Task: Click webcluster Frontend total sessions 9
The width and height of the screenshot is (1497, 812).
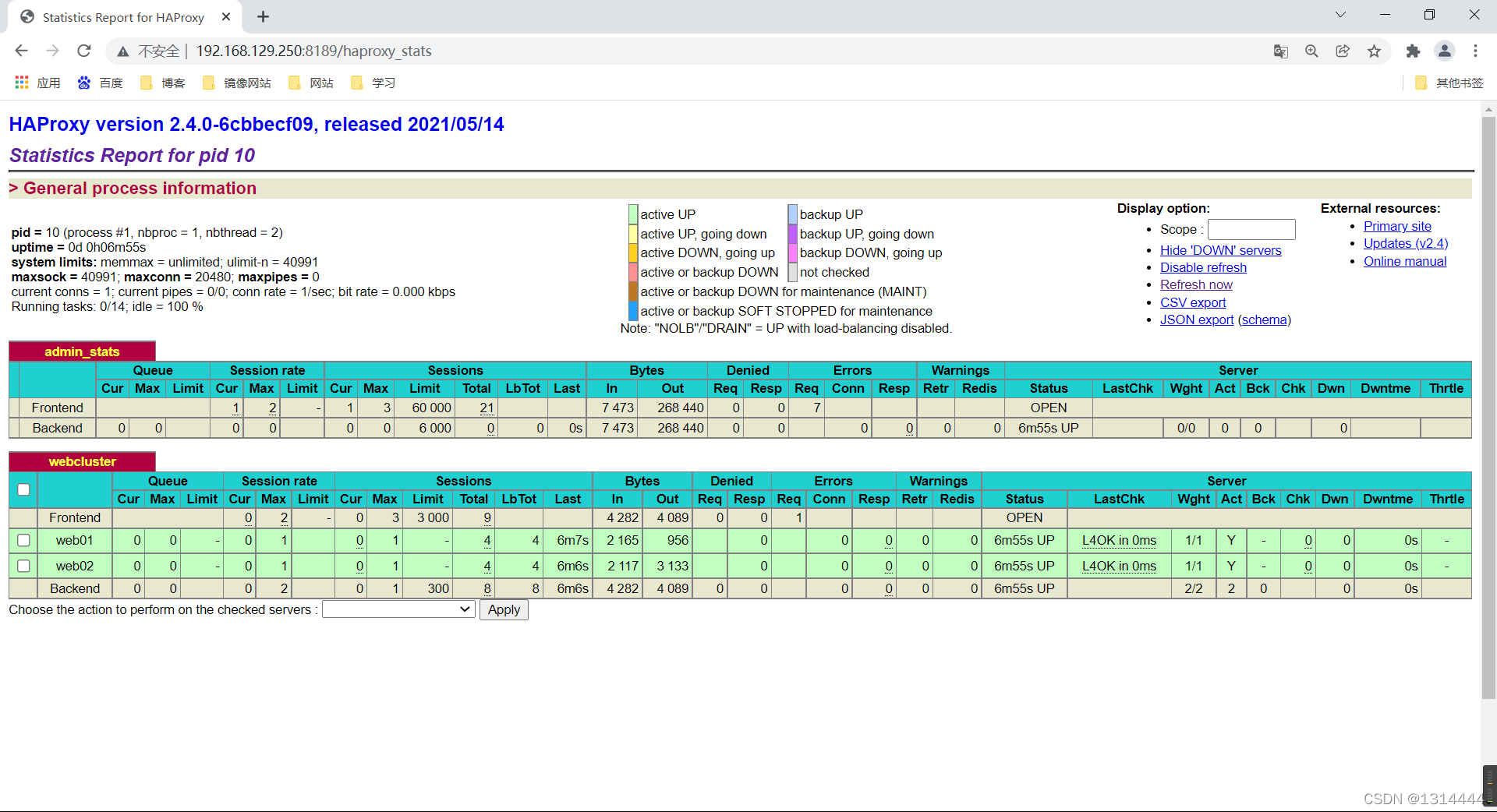Action: pyautogui.click(x=487, y=517)
